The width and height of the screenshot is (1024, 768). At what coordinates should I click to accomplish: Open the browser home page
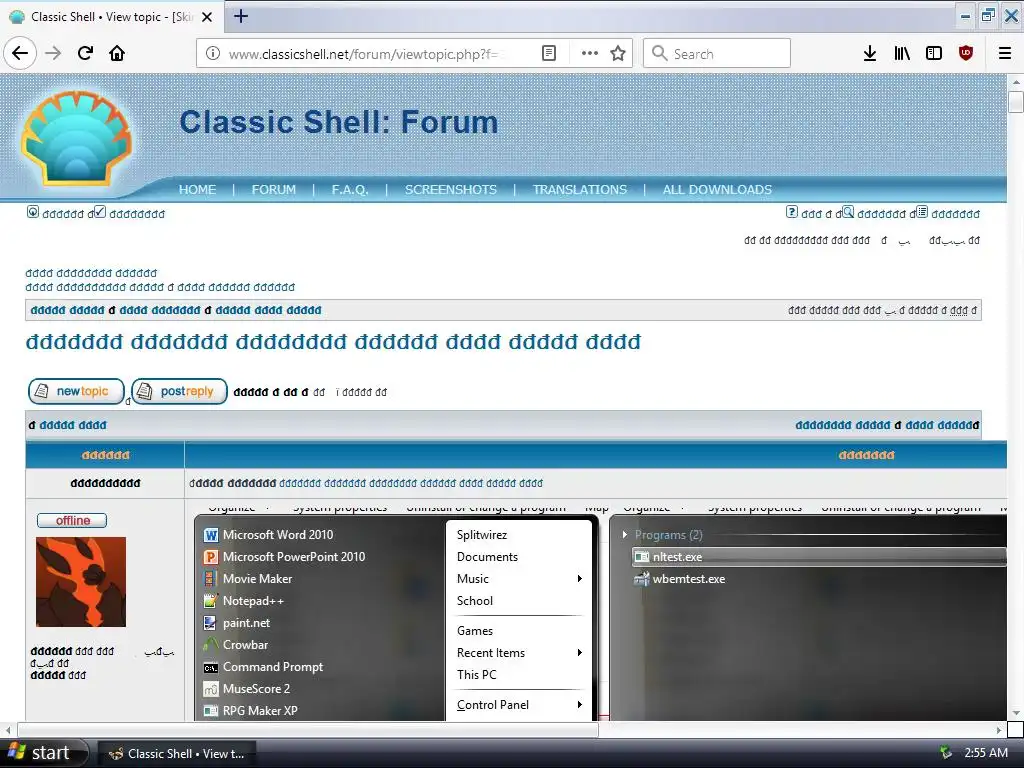tap(117, 53)
